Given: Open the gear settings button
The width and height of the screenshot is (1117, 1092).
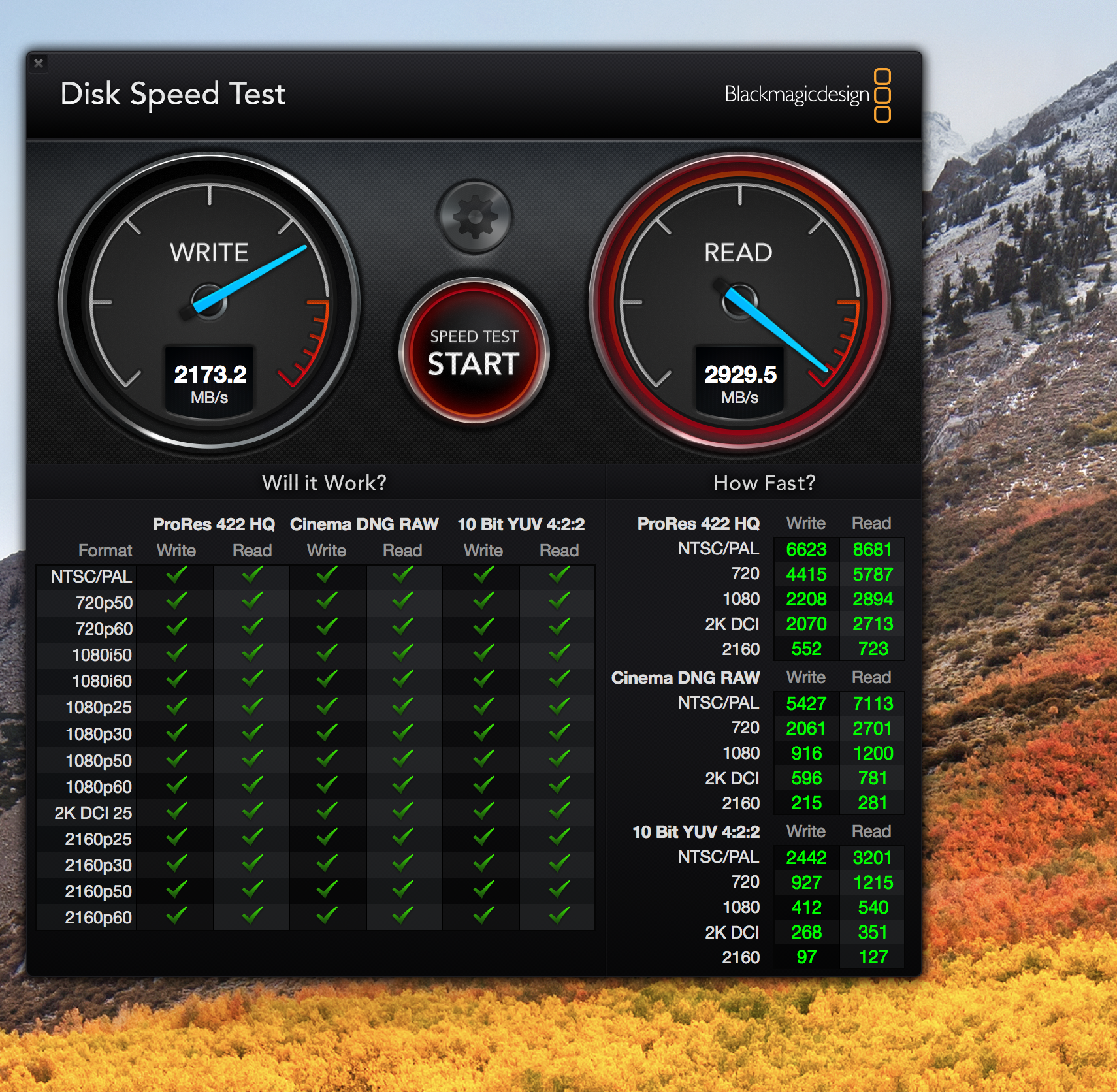Looking at the screenshot, I should click(x=475, y=217).
